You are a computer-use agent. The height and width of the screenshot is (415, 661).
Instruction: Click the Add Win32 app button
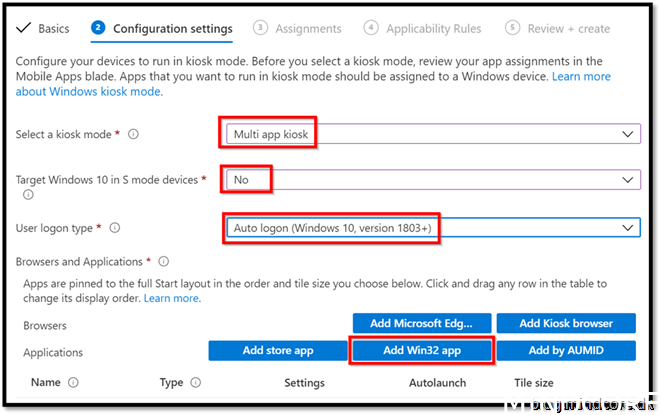click(x=421, y=351)
